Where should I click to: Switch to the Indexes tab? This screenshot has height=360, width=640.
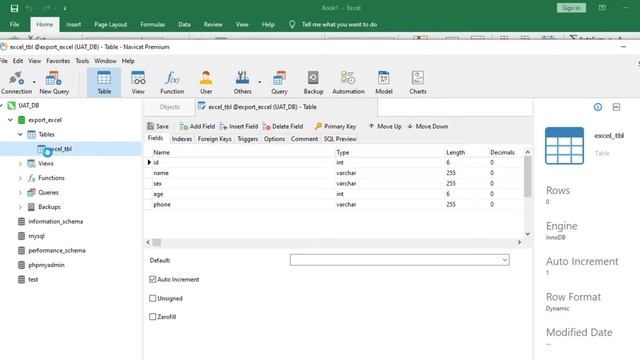point(182,139)
